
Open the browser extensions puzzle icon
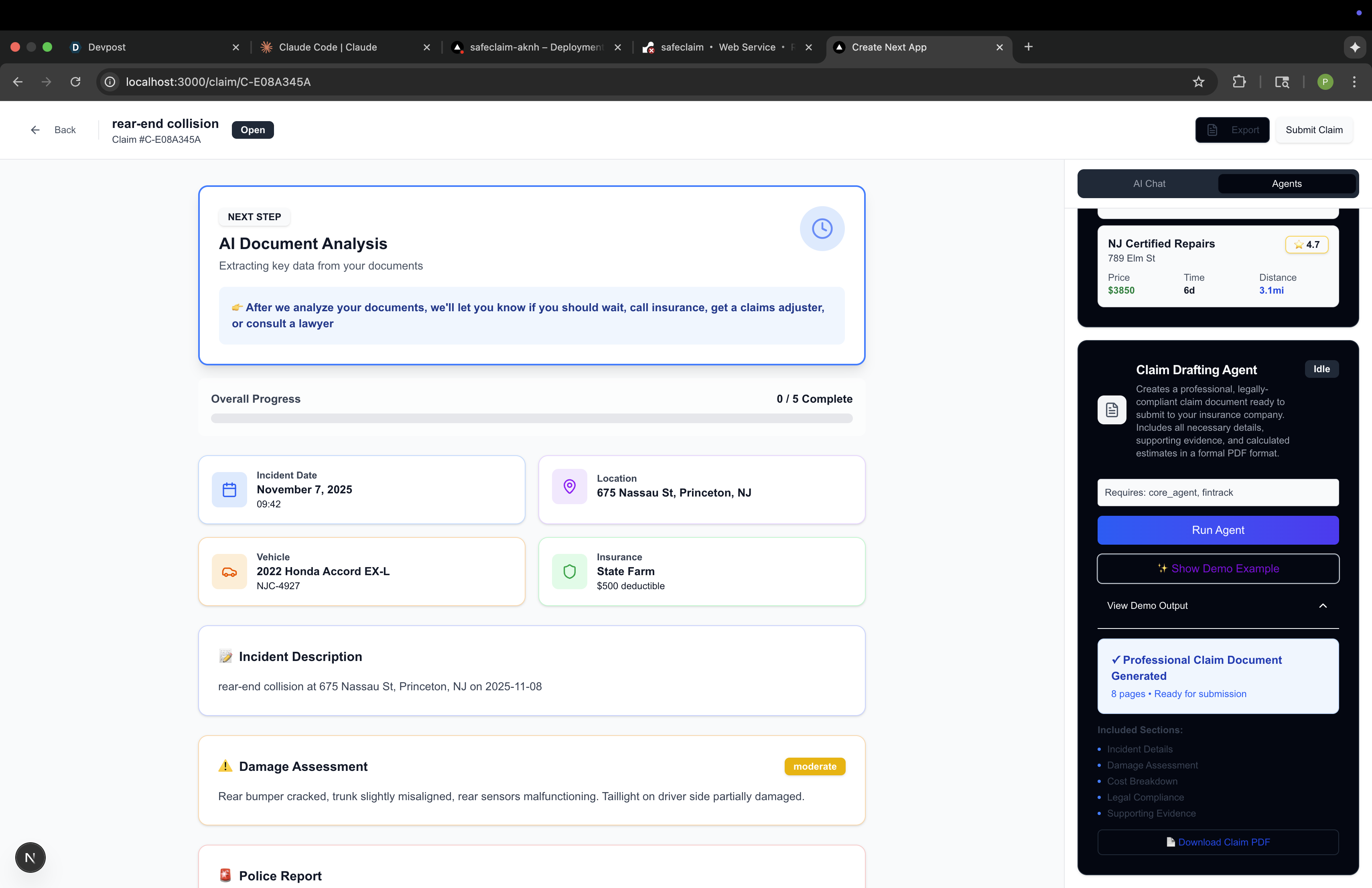tap(1239, 82)
